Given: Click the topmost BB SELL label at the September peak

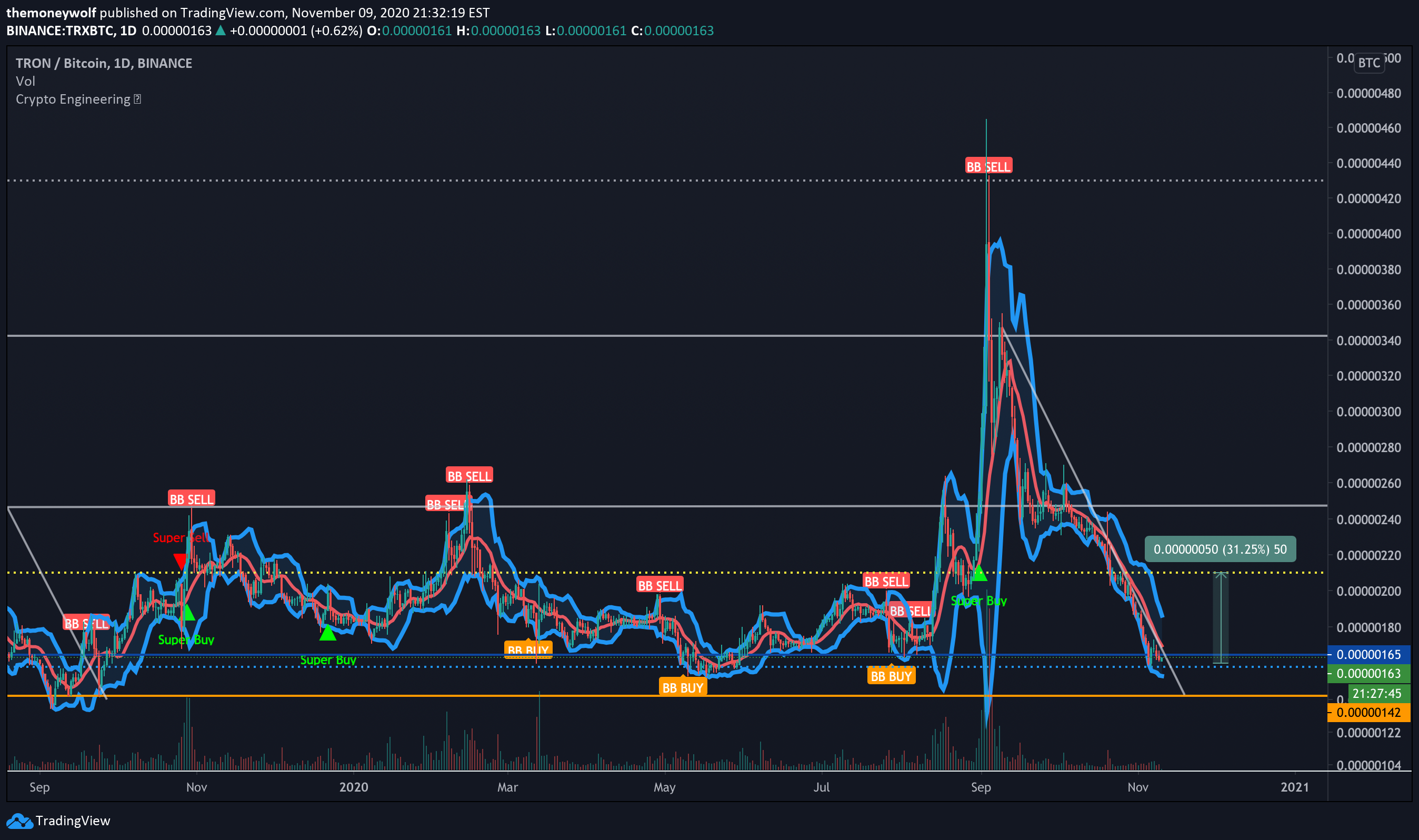Looking at the screenshot, I should pos(988,166).
